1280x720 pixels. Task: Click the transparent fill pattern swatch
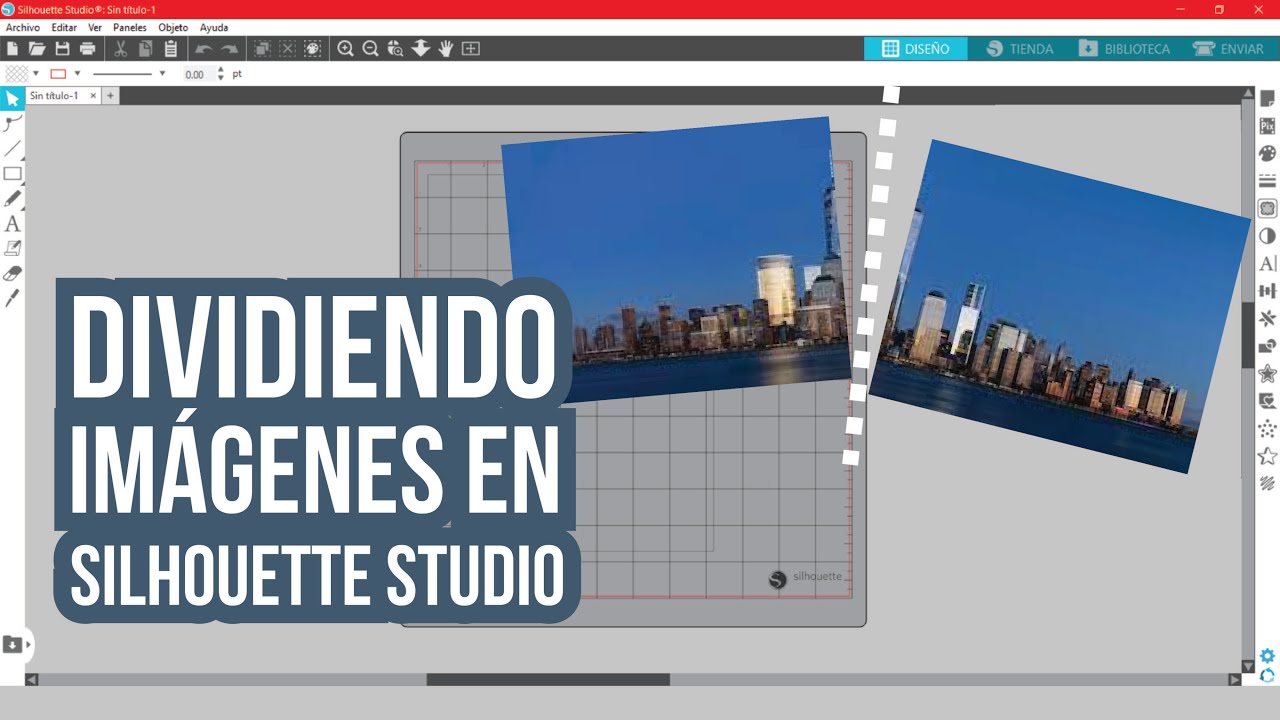16,74
